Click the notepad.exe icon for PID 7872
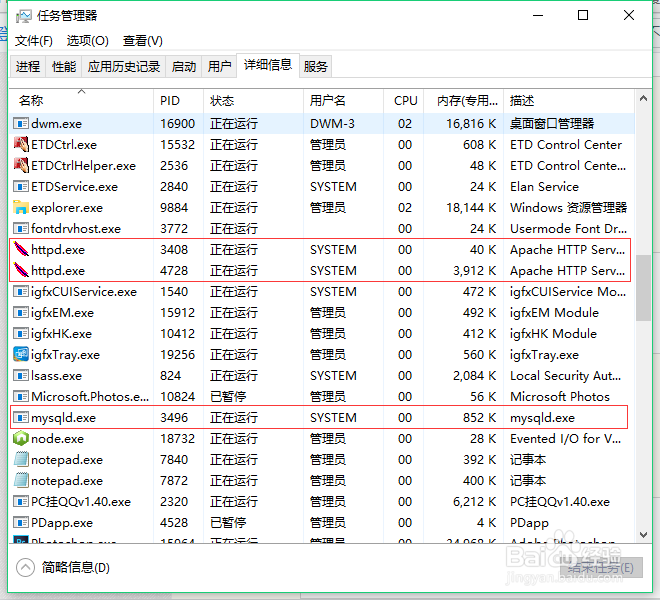Viewport: 660px width, 600px height. [x=21, y=480]
